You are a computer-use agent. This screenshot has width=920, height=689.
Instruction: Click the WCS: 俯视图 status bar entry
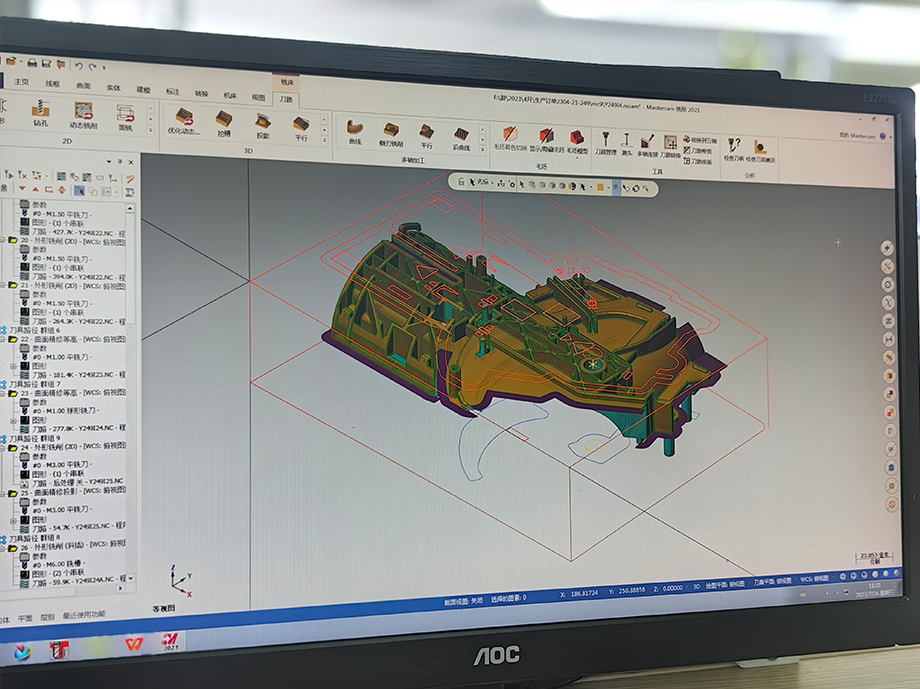(816, 579)
